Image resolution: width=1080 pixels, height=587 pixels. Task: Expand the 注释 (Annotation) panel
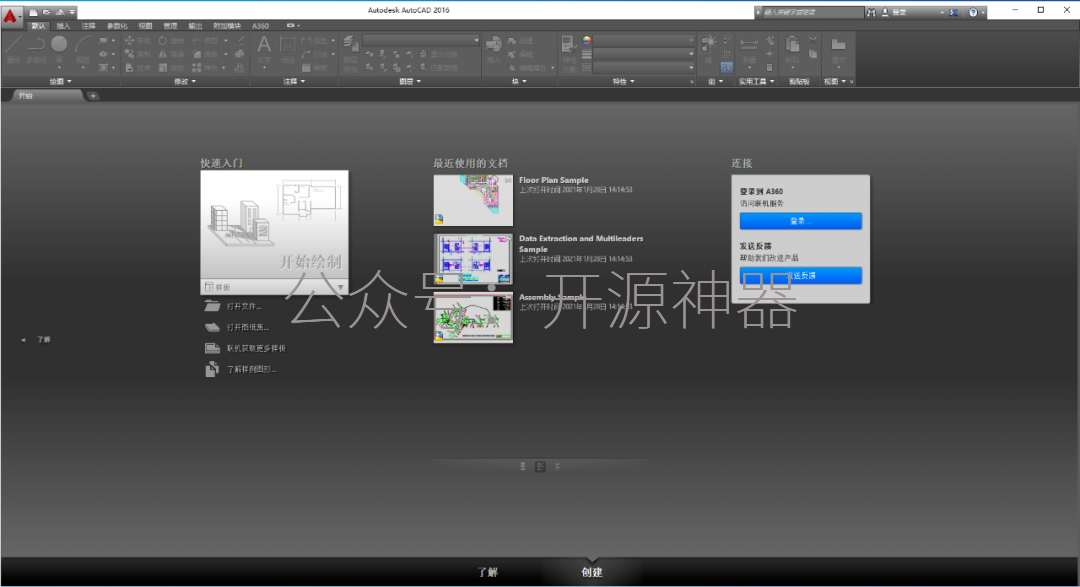pyautogui.click(x=294, y=81)
